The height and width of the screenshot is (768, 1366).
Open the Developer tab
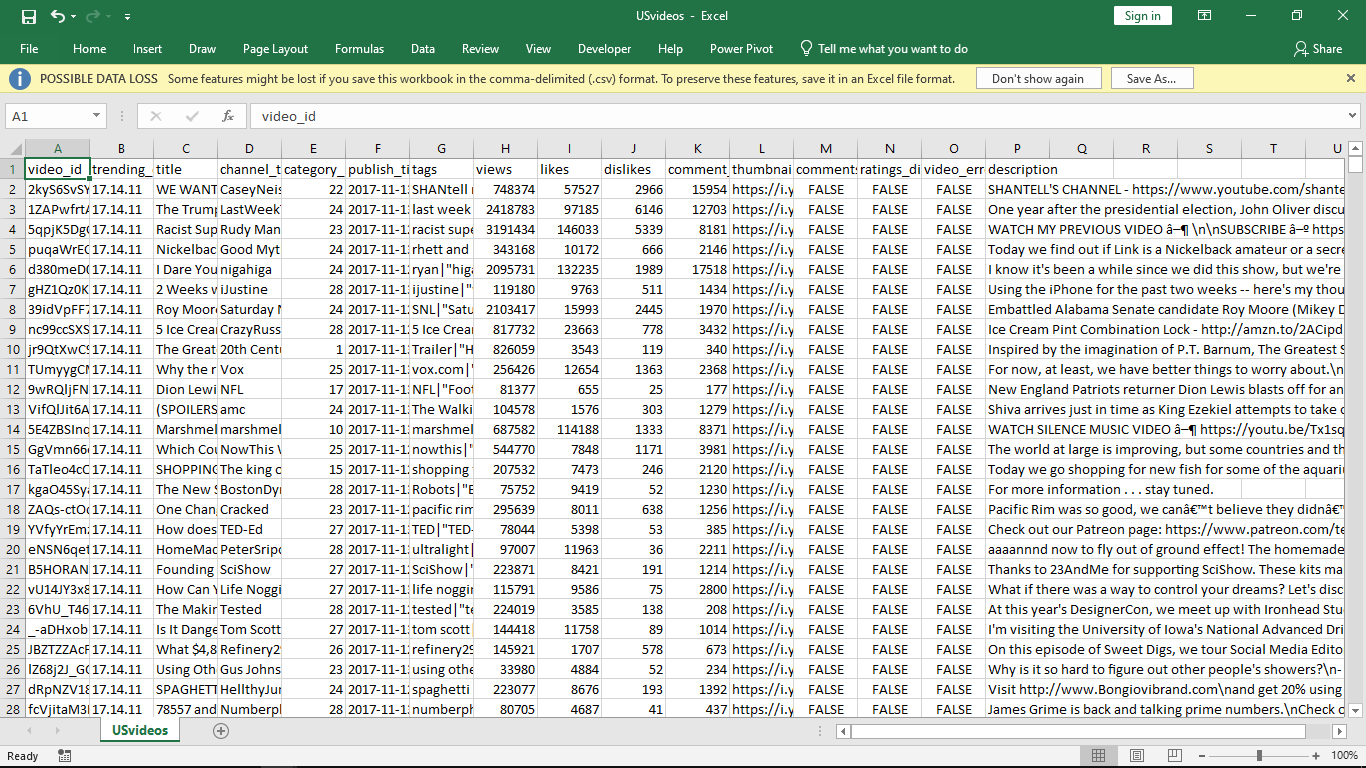(x=604, y=49)
